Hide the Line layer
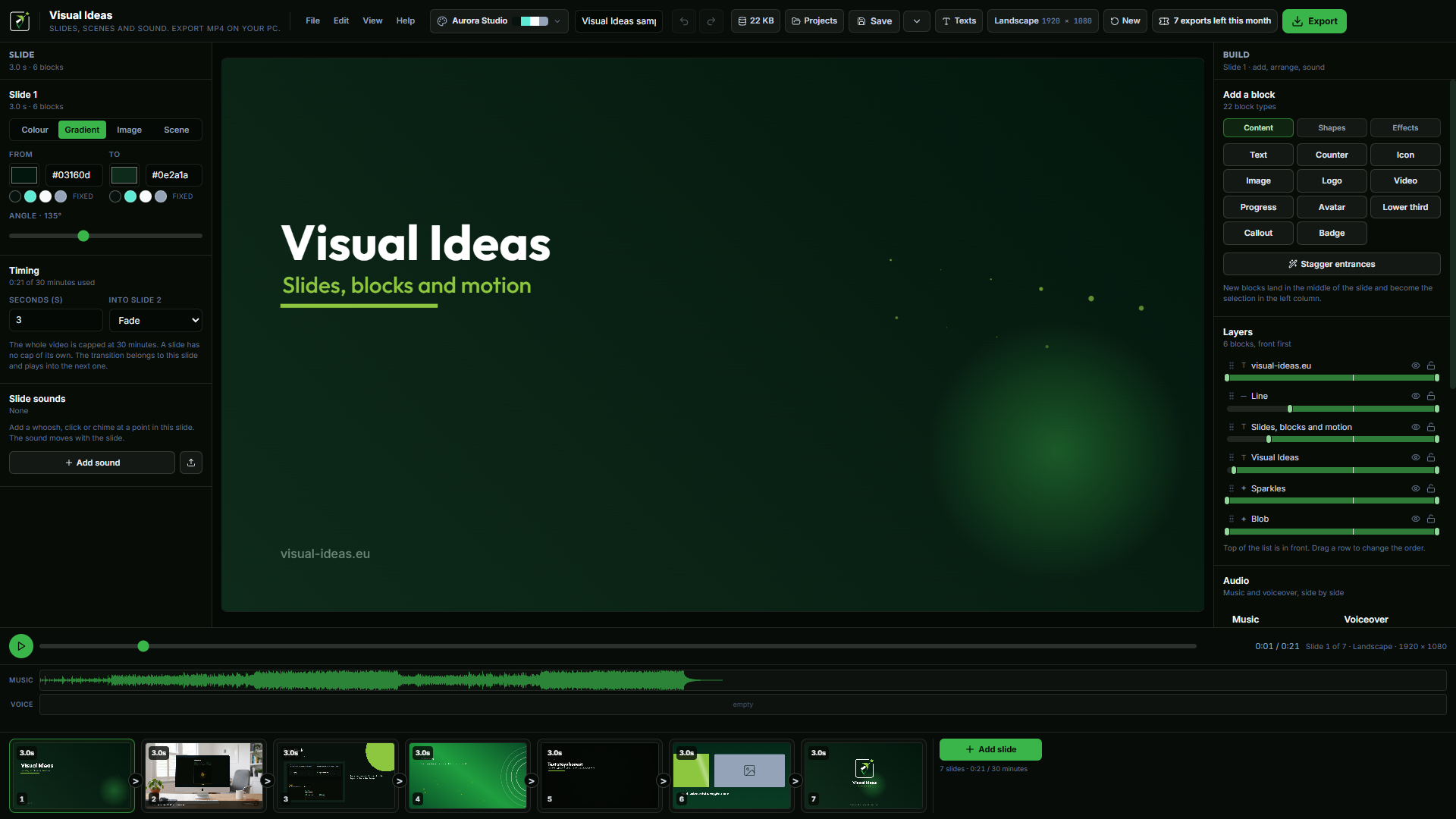 [x=1415, y=396]
